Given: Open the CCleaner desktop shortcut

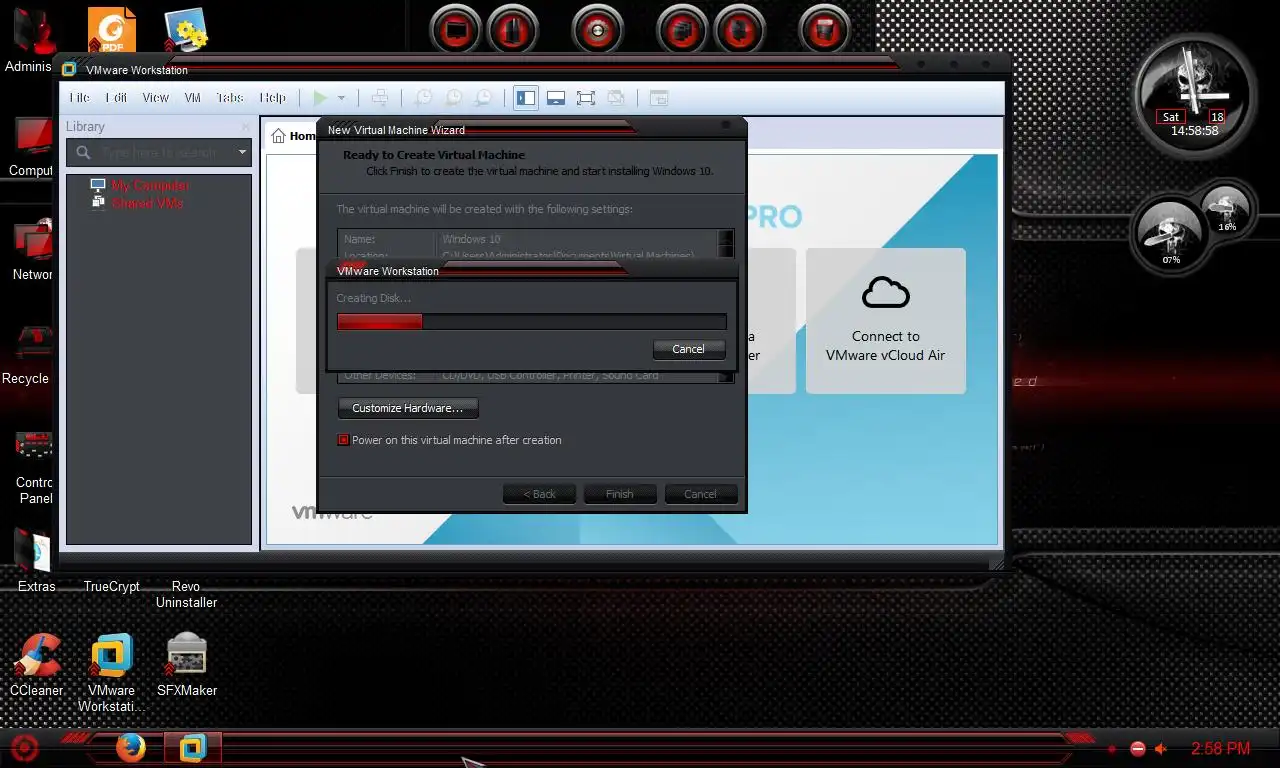Looking at the screenshot, I should pyautogui.click(x=37, y=665).
